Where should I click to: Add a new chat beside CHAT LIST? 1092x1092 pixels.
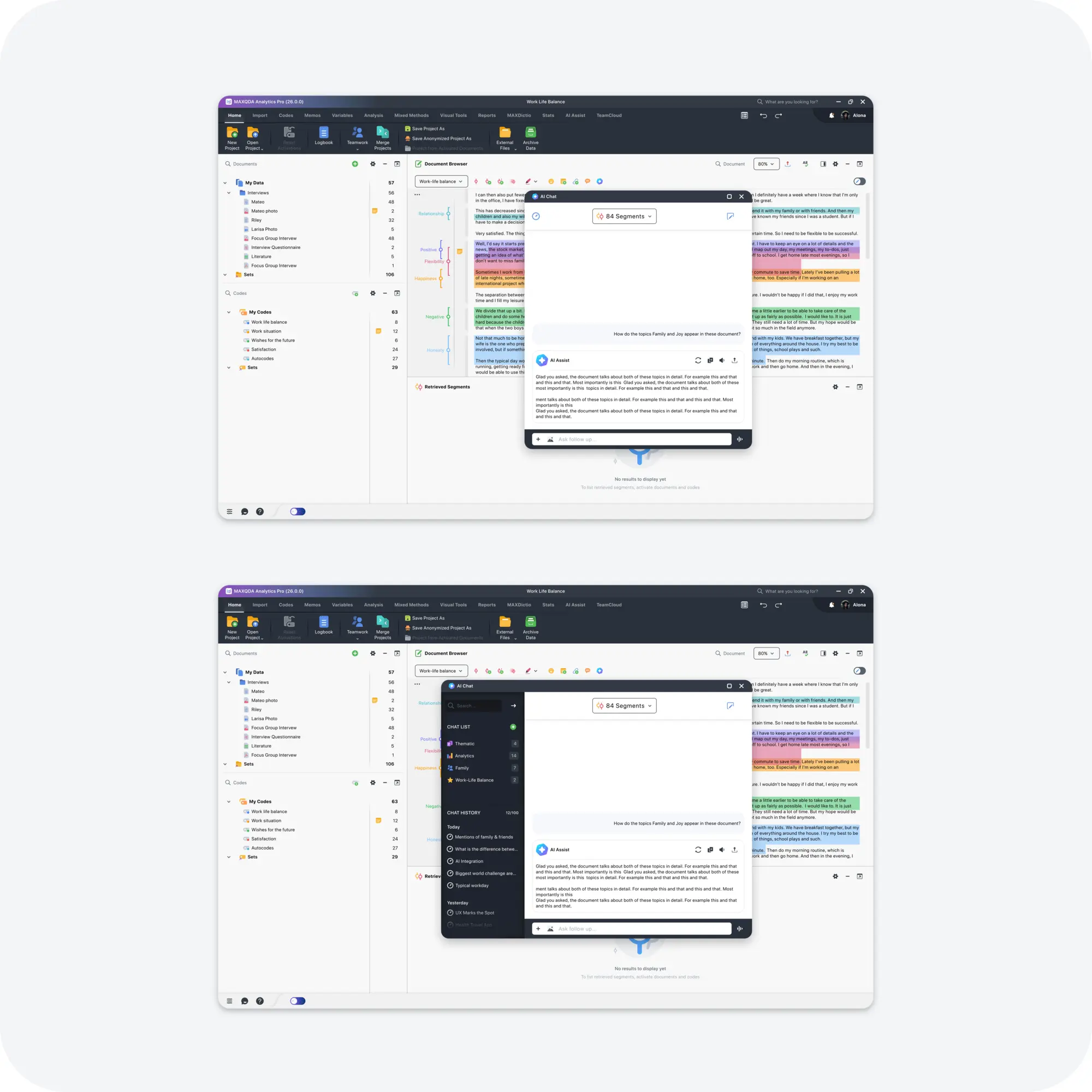513,727
